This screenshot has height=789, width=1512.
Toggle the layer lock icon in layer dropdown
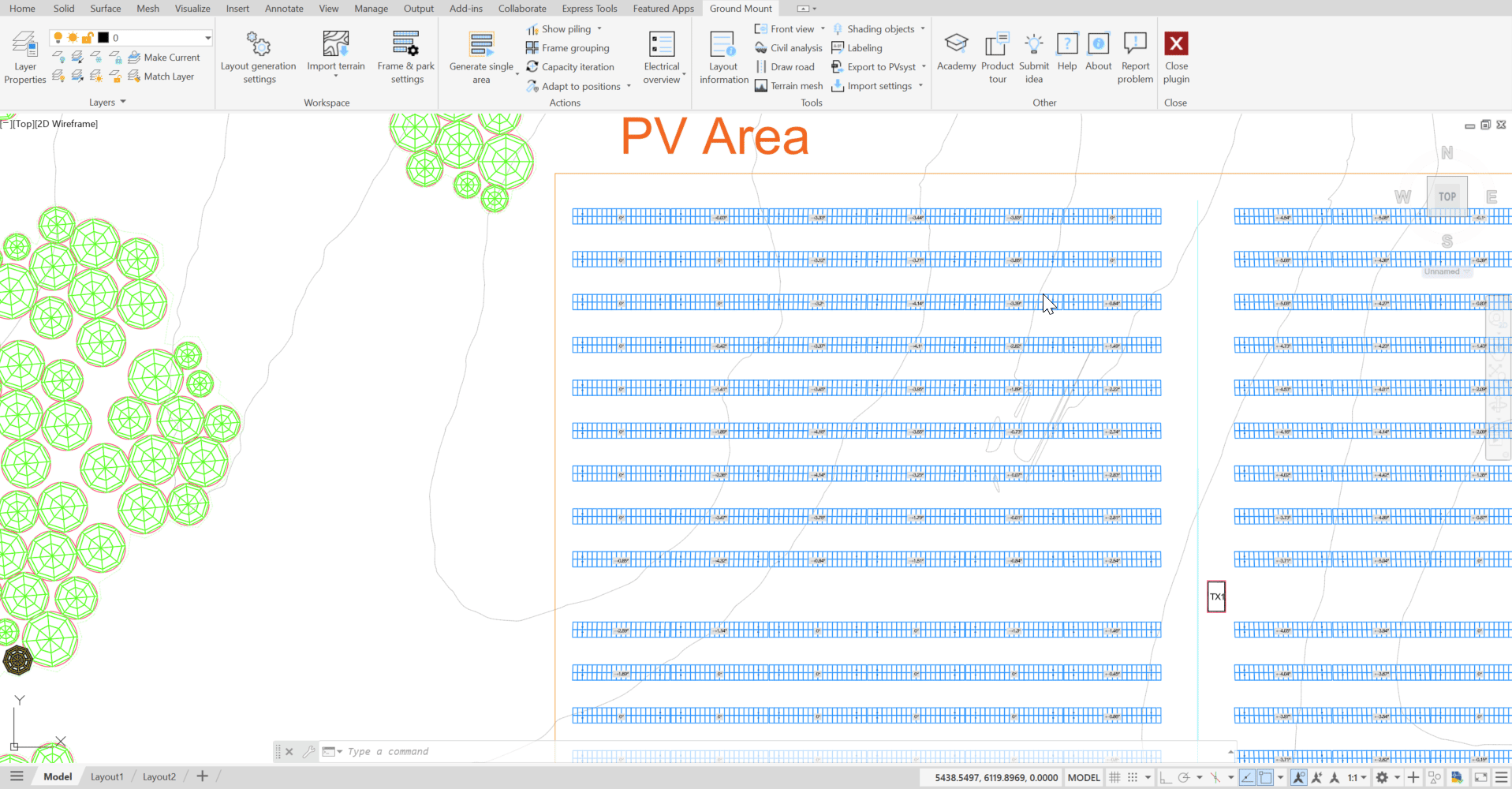(x=88, y=38)
